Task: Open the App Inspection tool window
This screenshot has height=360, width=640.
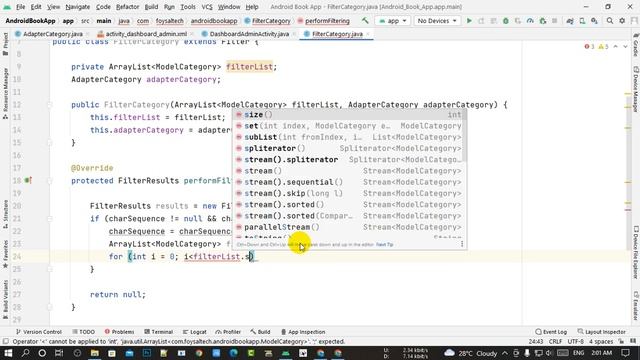Action: pos(303,332)
